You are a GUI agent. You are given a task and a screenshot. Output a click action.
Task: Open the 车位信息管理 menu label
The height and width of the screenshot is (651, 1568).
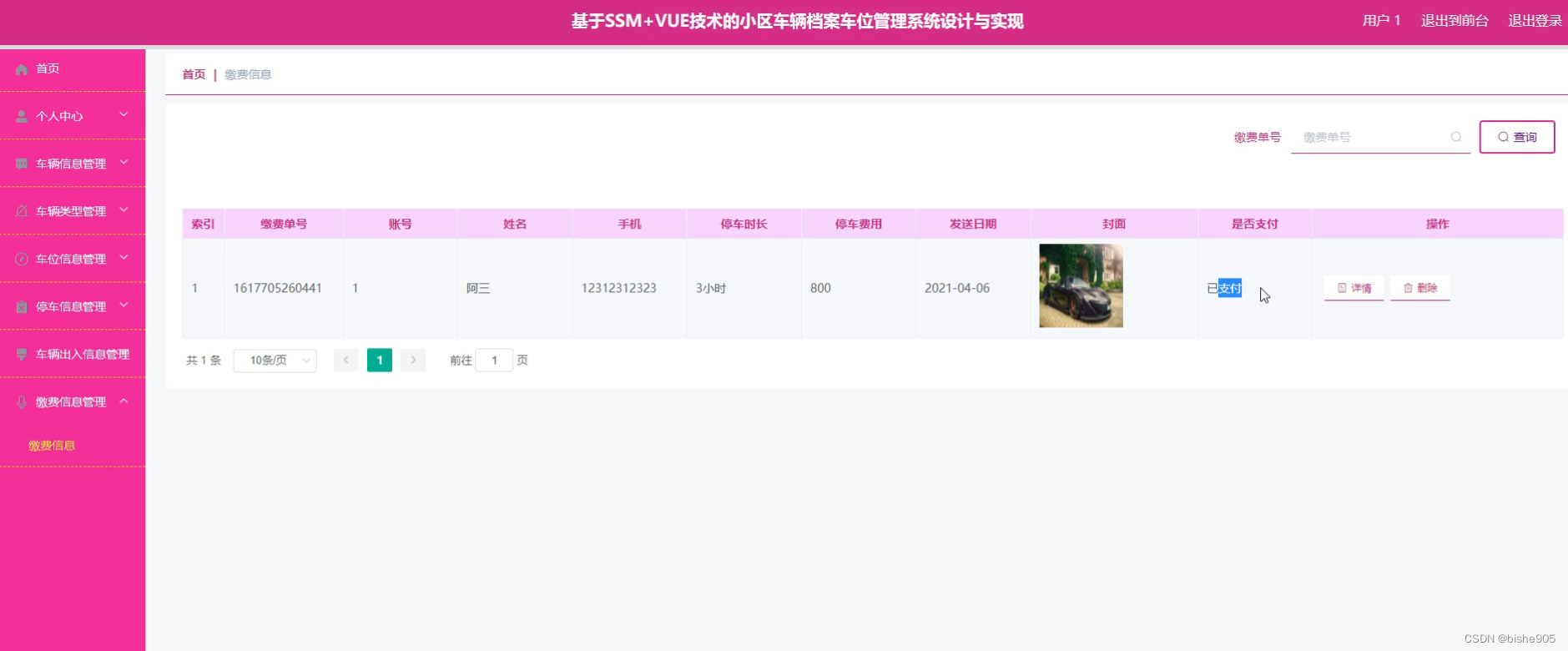[x=71, y=259]
